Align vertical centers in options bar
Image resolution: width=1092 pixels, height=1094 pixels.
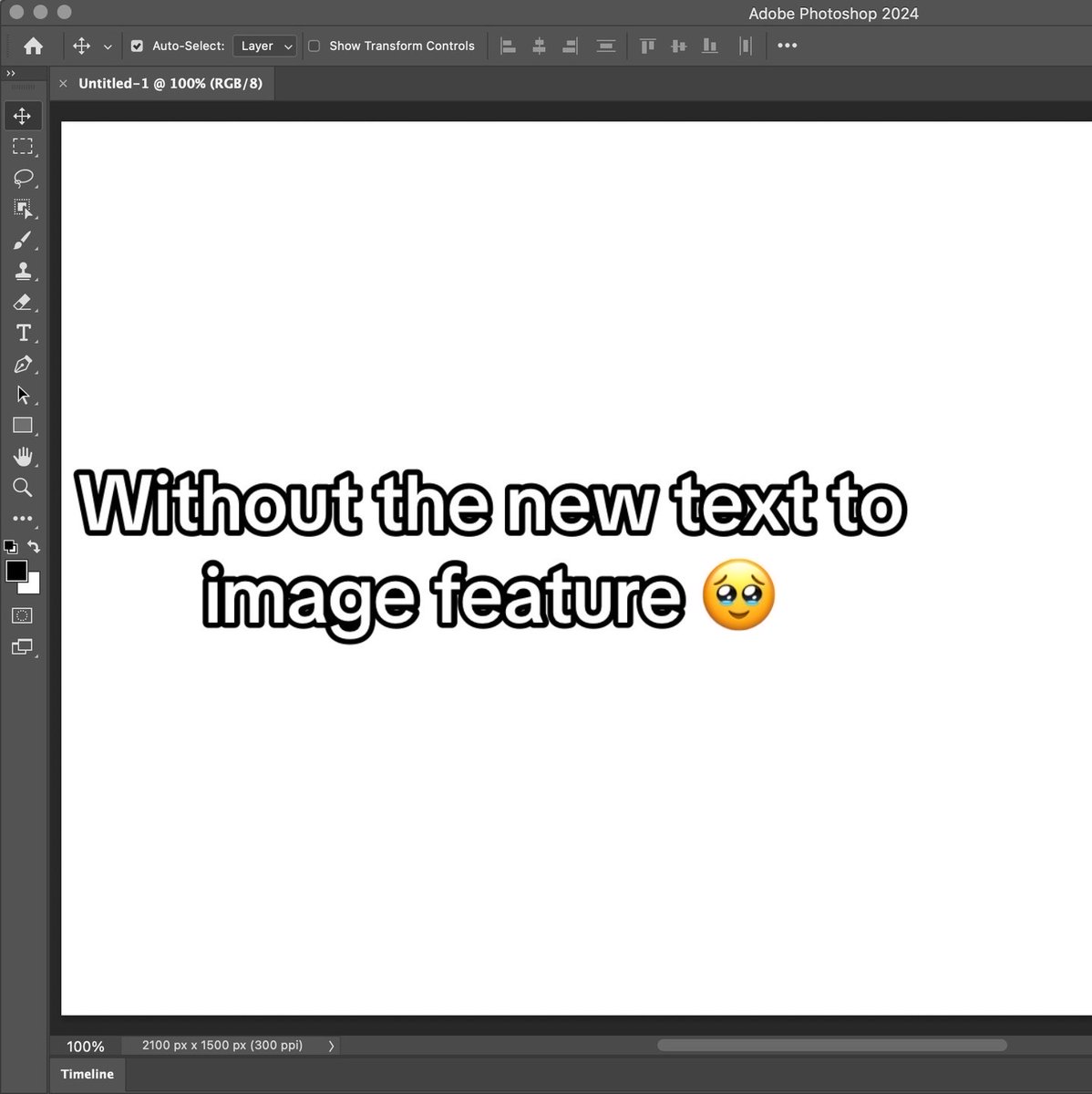tap(678, 46)
